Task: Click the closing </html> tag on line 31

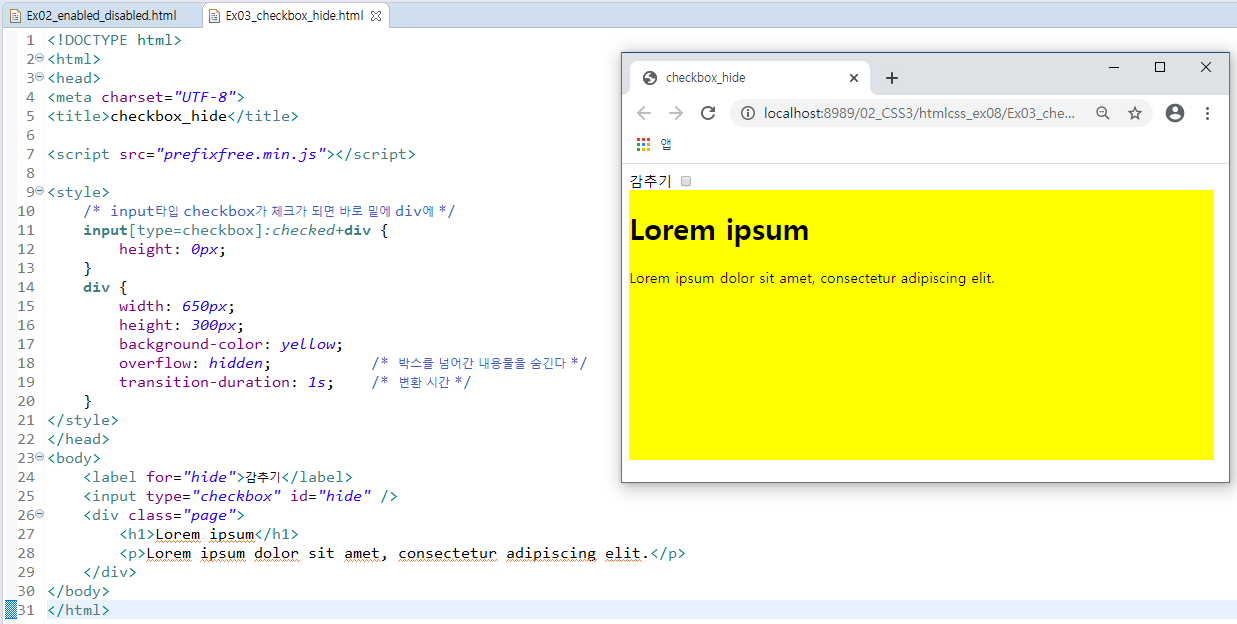Action: 78,610
